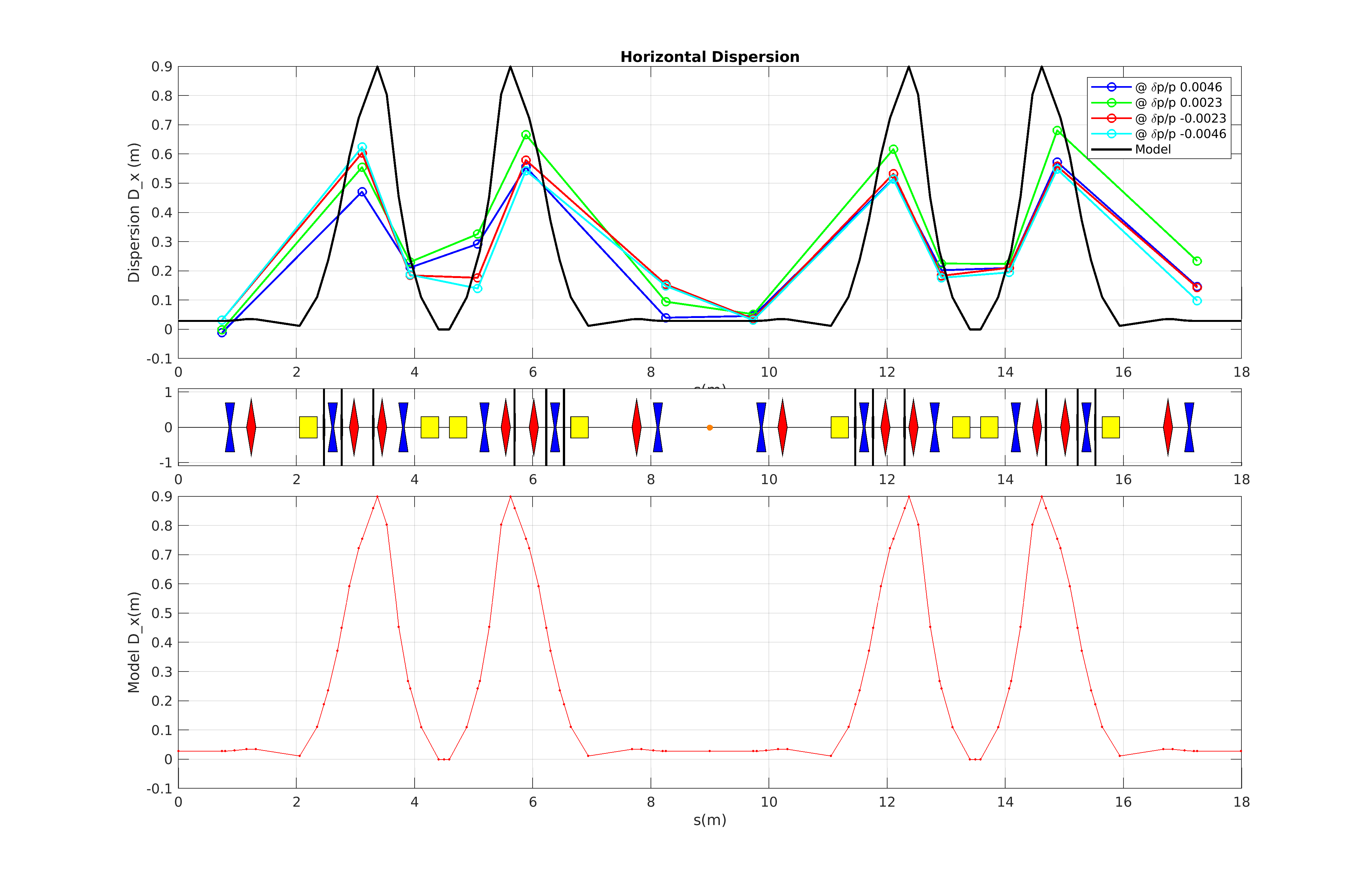Click the black Model entry in legend

click(x=1152, y=150)
